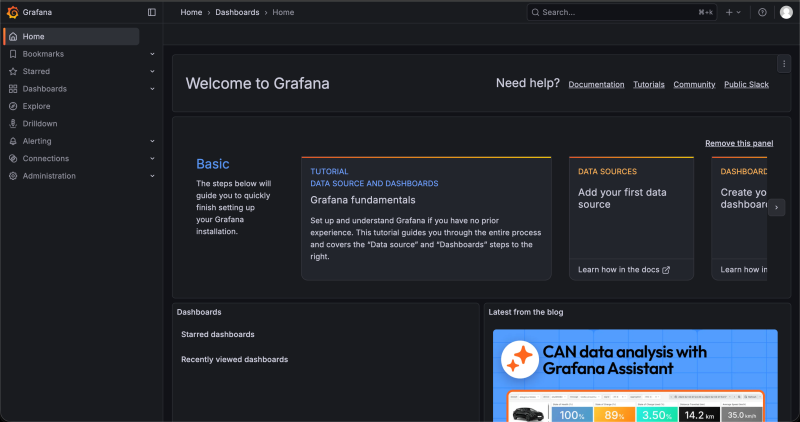Image resolution: width=800 pixels, height=422 pixels.
Task: Open the panel's three-dot menu
Action: point(783,63)
